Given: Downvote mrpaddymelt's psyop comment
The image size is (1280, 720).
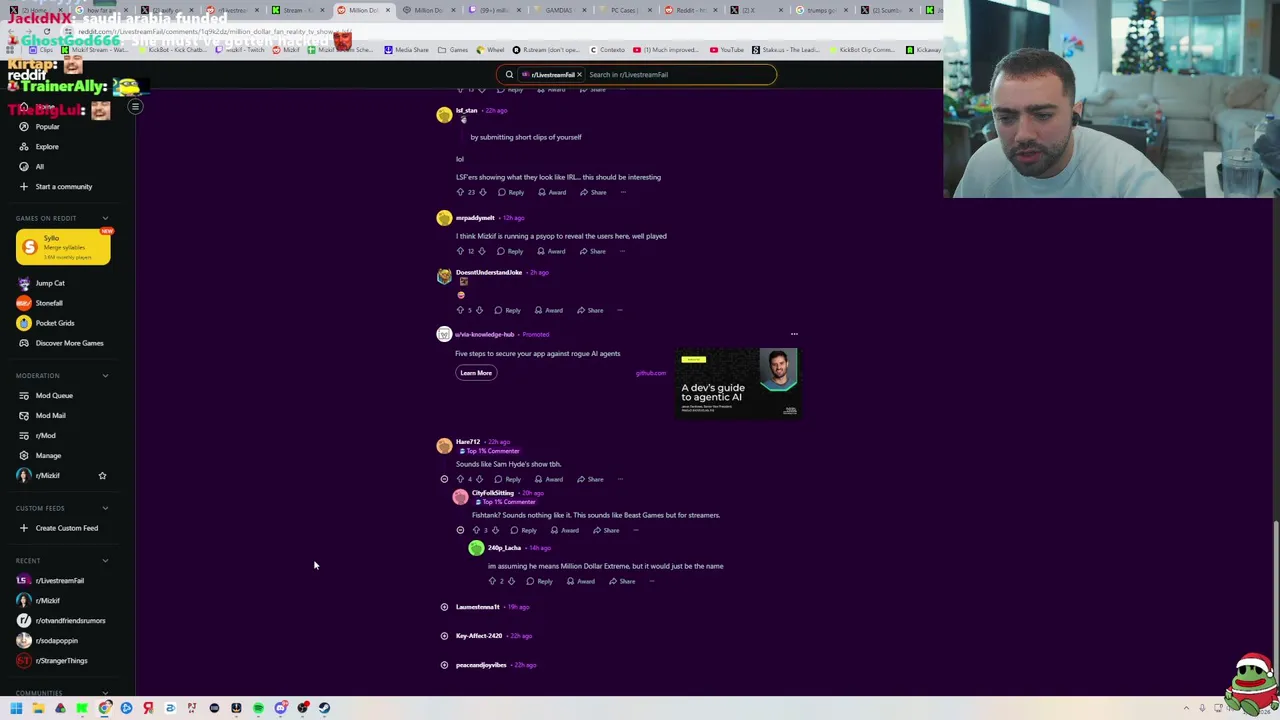Looking at the screenshot, I should pyautogui.click(x=481, y=251).
